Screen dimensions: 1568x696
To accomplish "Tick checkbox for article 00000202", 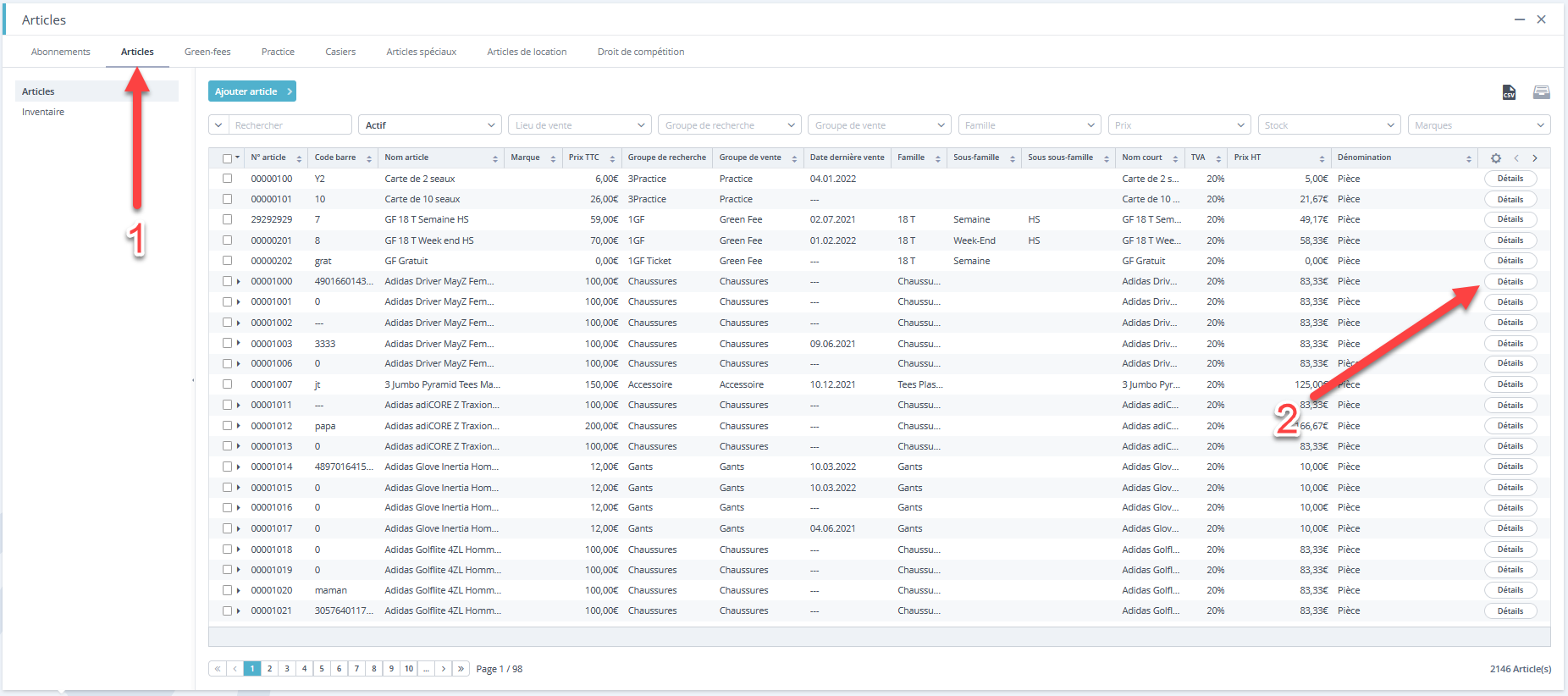I will (x=227, y=261).
